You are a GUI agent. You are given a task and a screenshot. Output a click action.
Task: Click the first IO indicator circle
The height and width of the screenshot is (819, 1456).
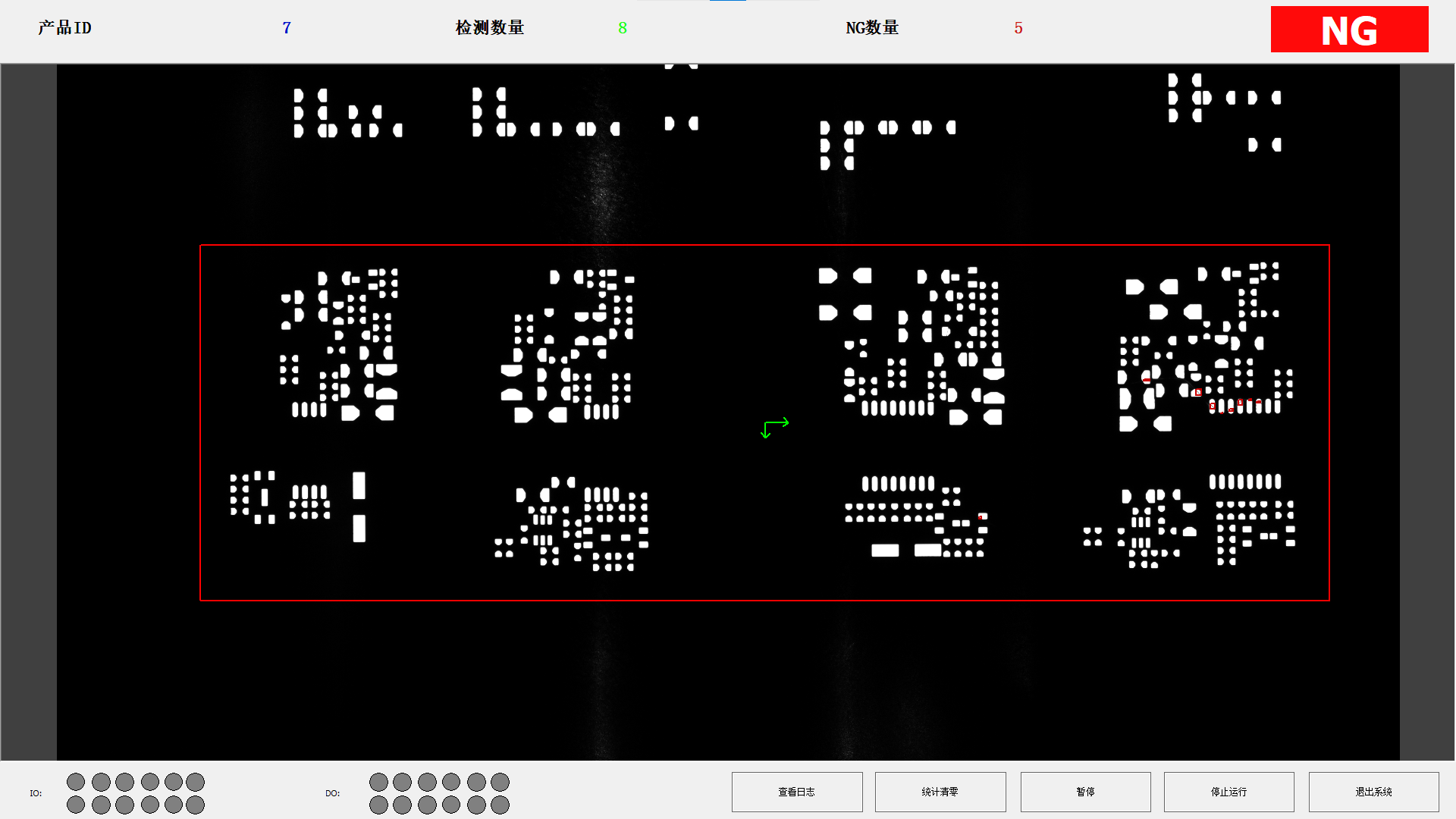coord(75,781)
